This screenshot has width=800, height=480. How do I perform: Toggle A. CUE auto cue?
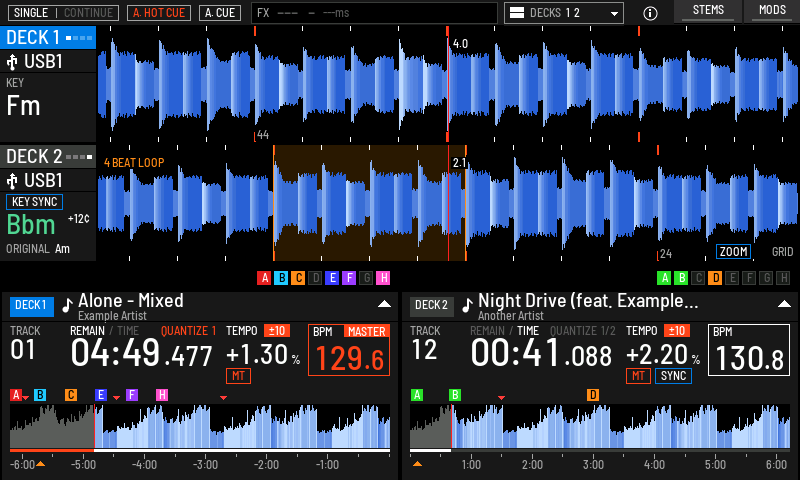(220, 13)
